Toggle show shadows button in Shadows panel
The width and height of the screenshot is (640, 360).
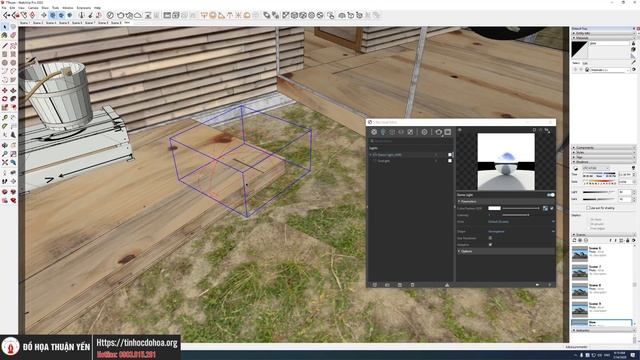pos(576,168)
